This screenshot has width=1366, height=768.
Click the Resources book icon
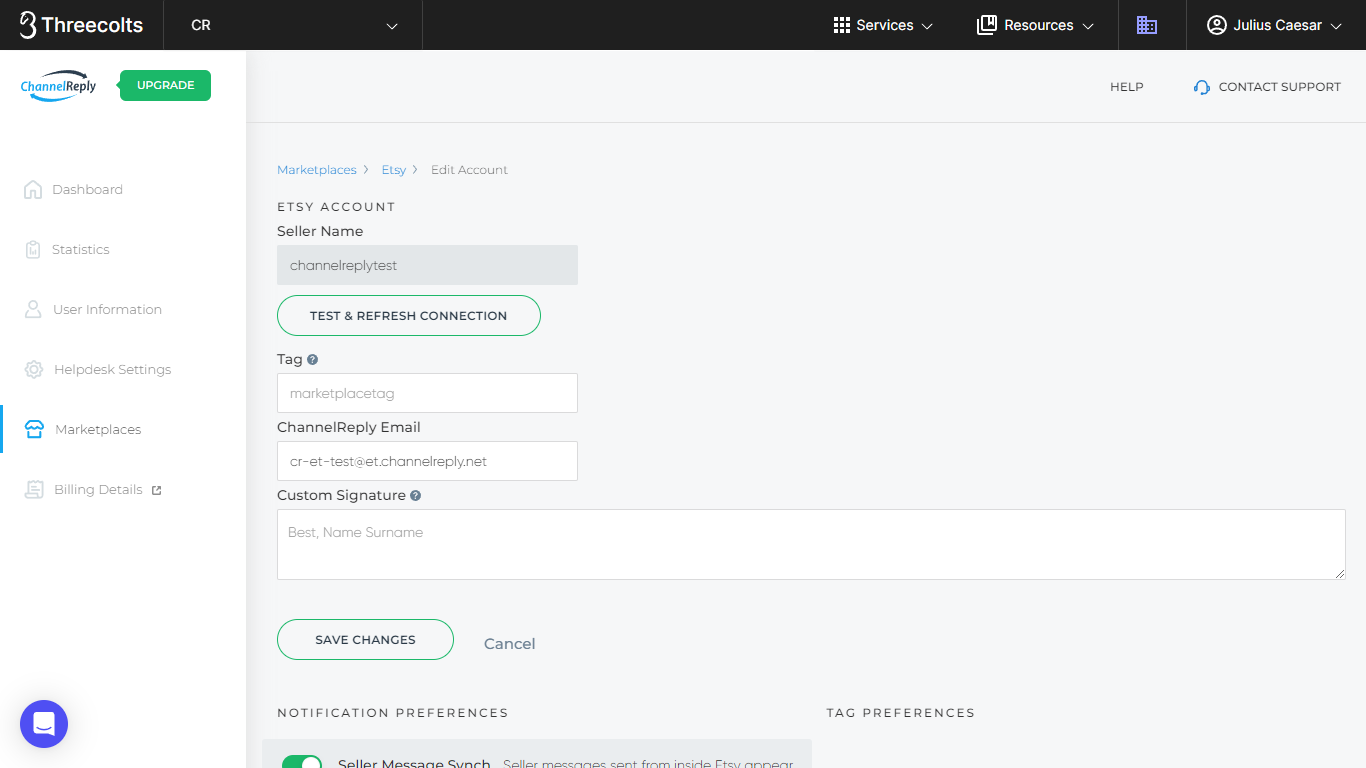point(987,25)
